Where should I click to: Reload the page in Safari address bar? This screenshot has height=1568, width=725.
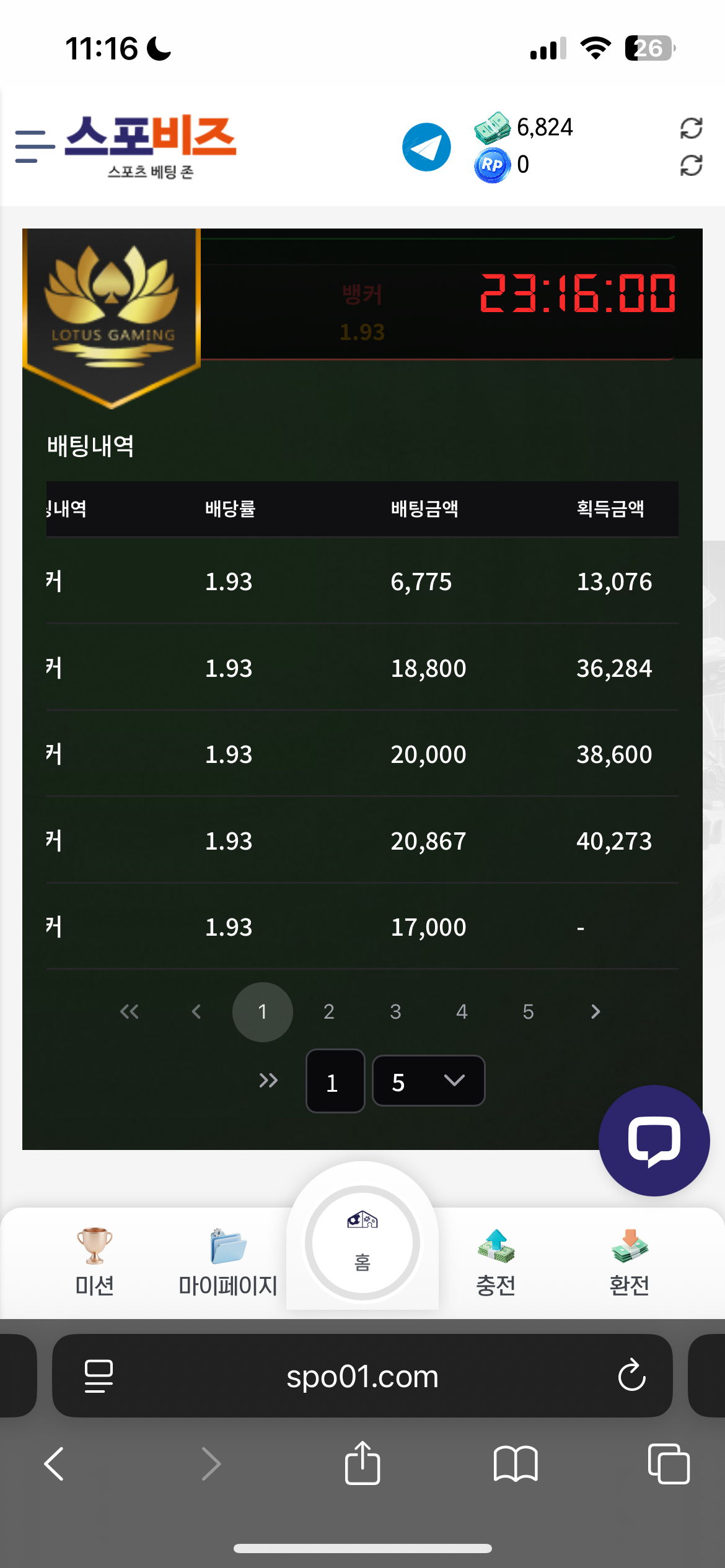click(631, 1375)
